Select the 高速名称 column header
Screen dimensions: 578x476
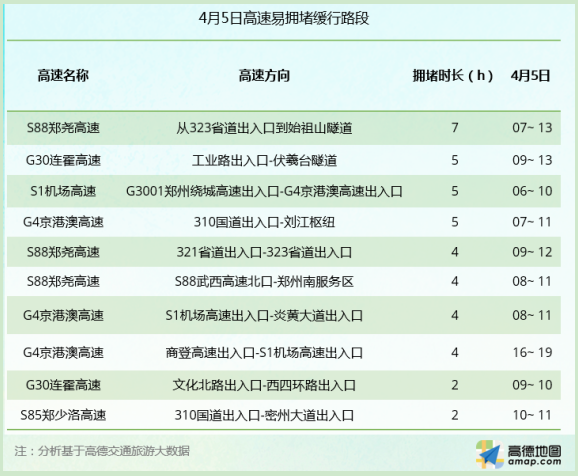pos(63,76)
